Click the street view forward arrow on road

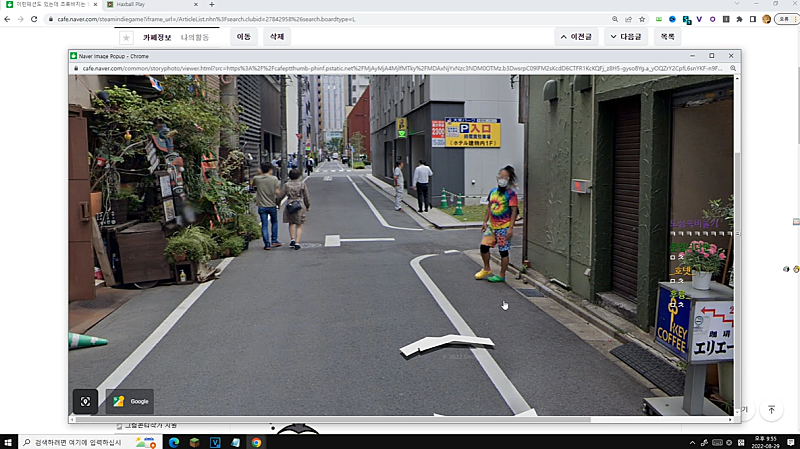click(x=446, y=345)
